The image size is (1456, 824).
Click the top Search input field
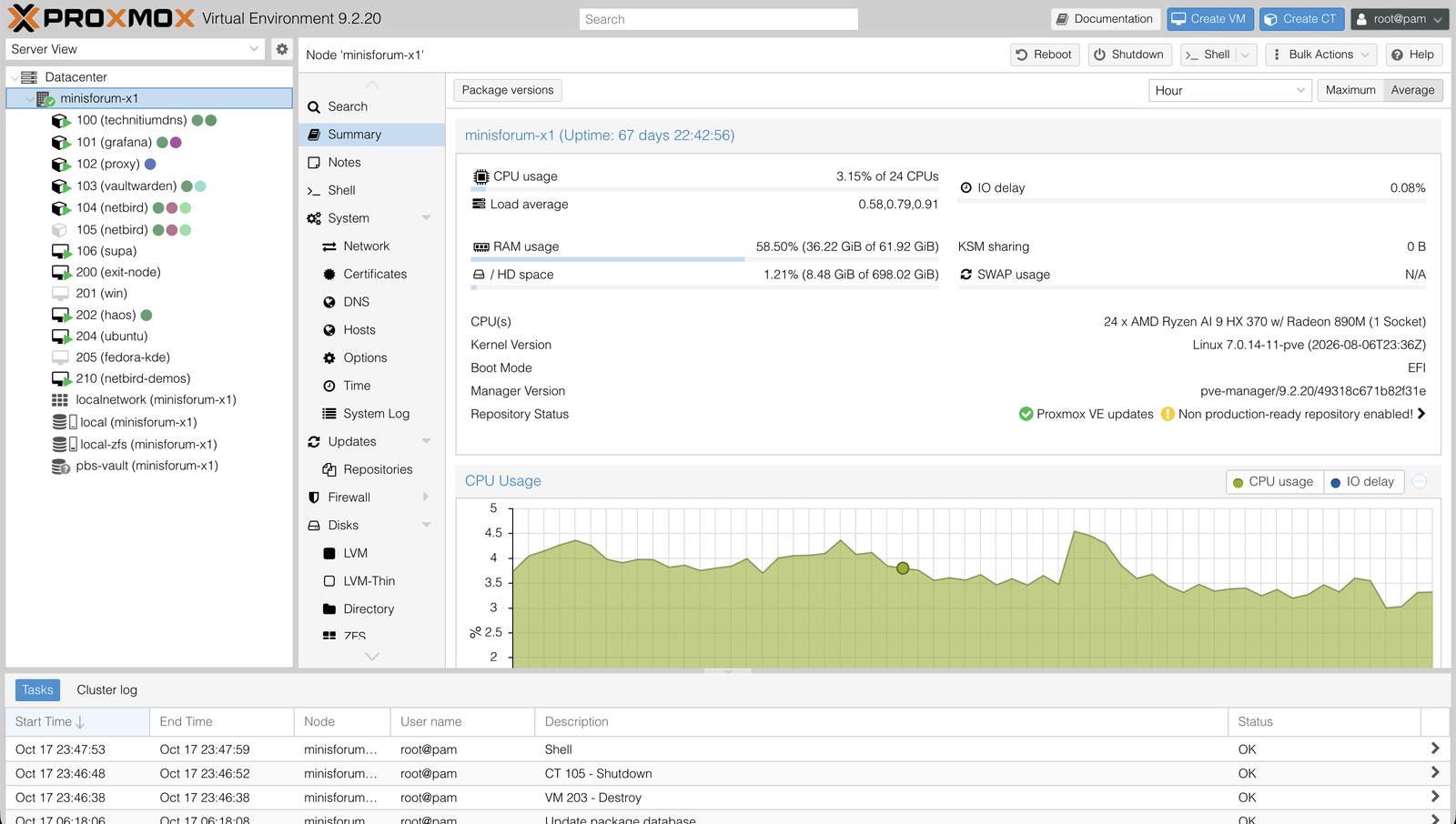[719, 19]
